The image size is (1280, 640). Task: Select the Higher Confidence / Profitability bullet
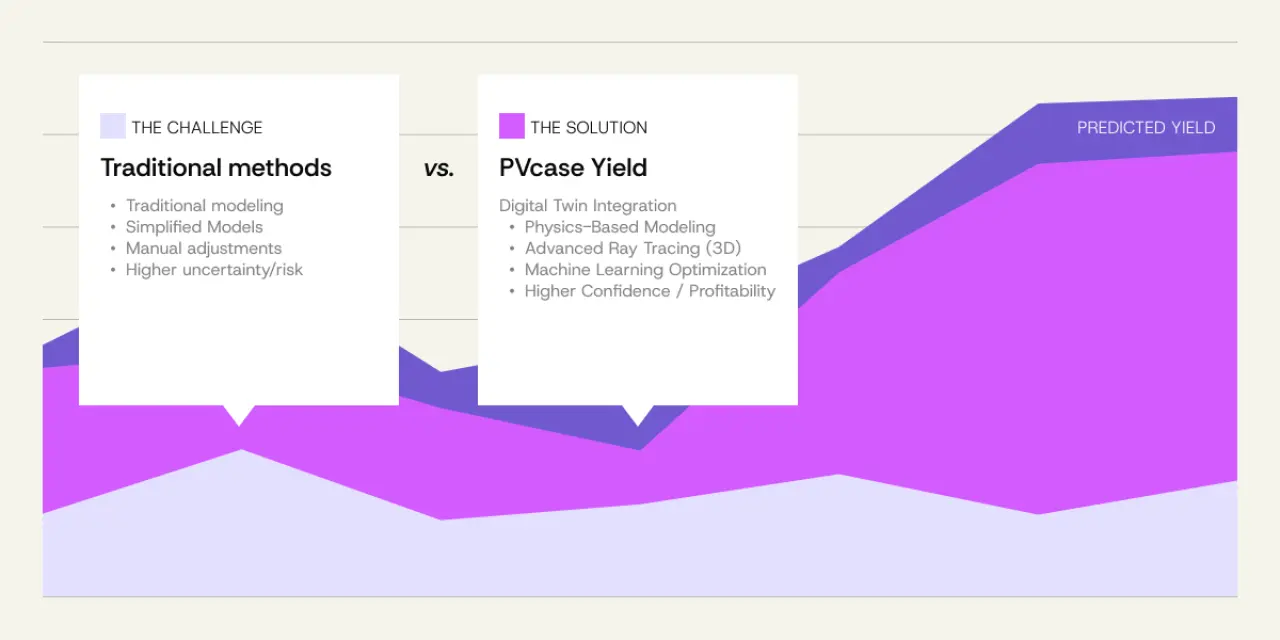pyautogui.click(x=649, y=291)
